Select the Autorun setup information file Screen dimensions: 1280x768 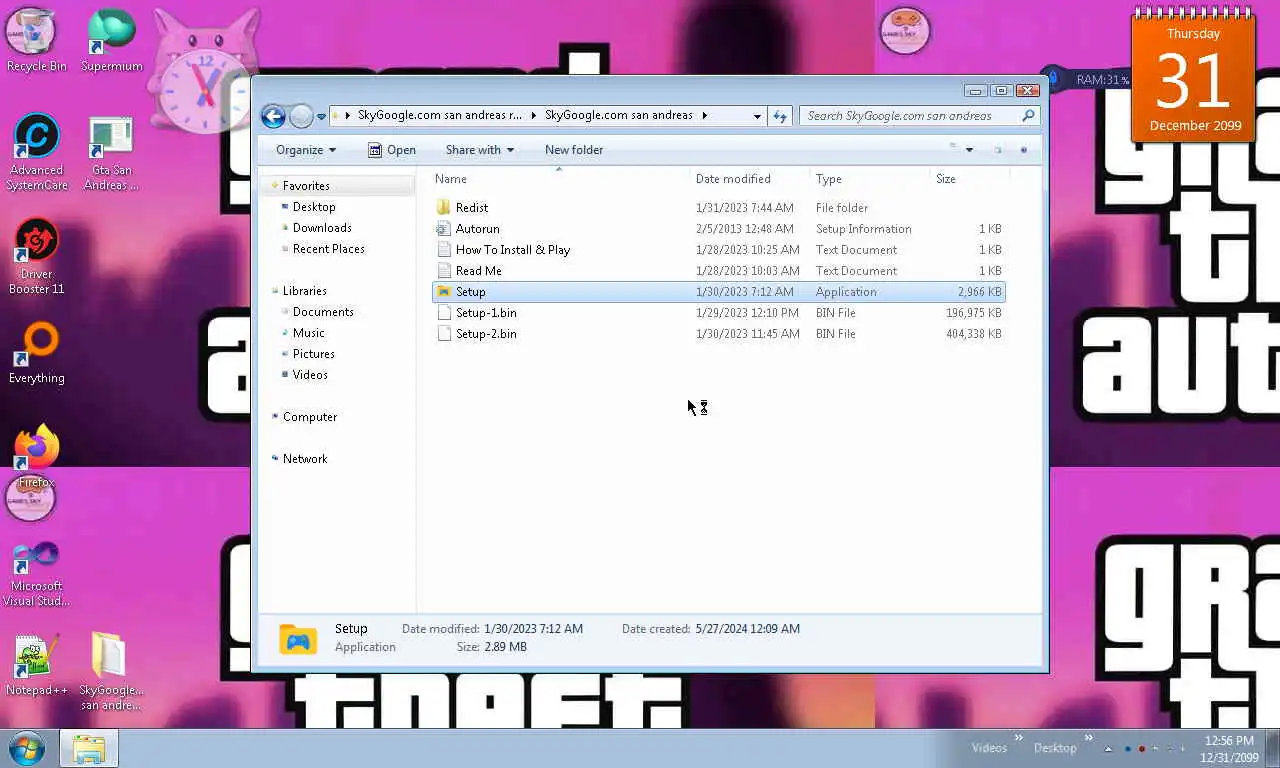[x=718, y=229]
